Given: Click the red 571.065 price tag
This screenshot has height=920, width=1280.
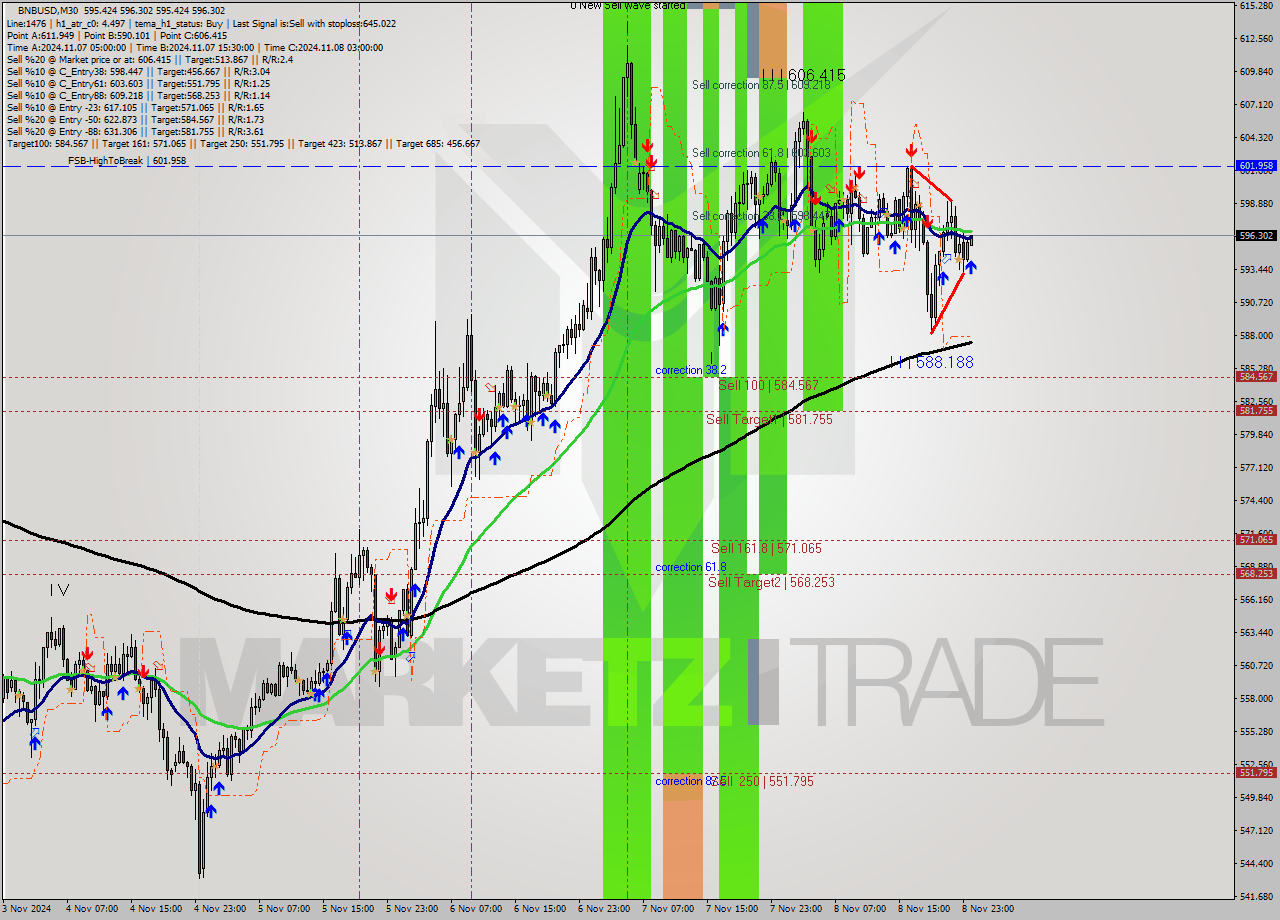Looking at the screenshot, I should (1256, 540).
